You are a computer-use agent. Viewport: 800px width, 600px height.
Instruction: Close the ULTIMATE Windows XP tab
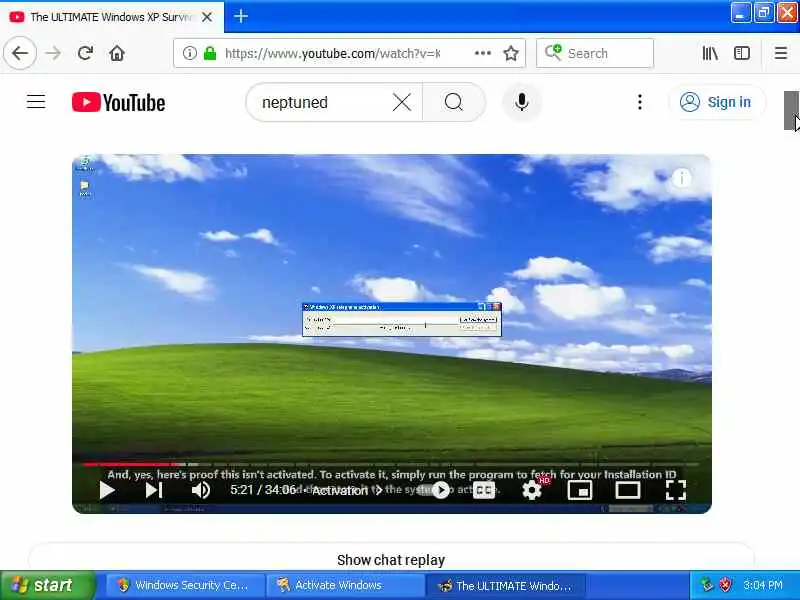207,17
